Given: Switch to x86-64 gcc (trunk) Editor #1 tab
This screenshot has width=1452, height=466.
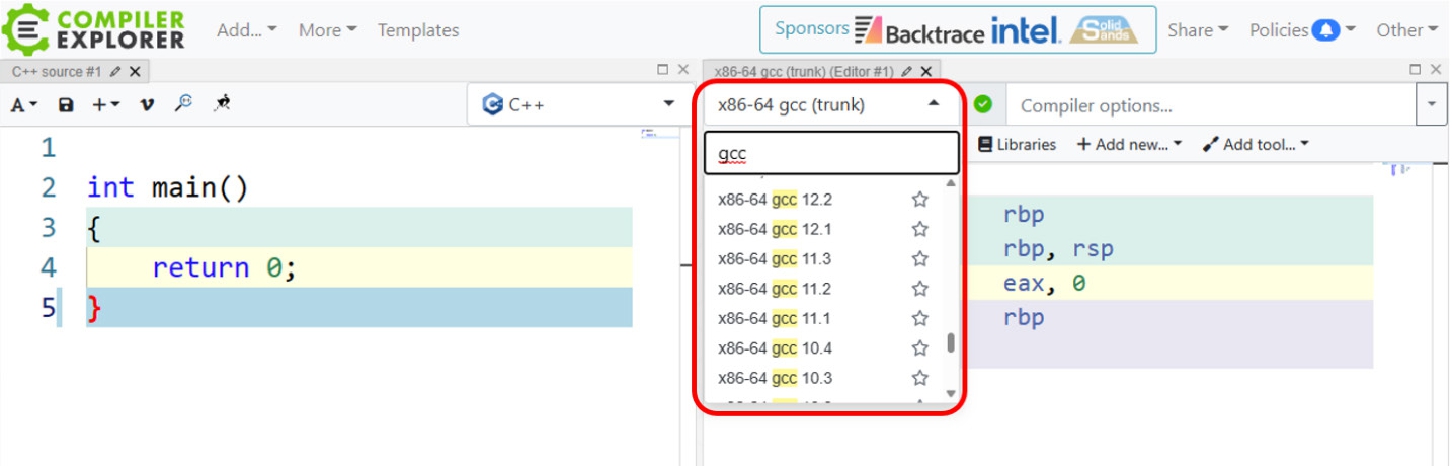Looking at the screenshot, I should 804,72.
